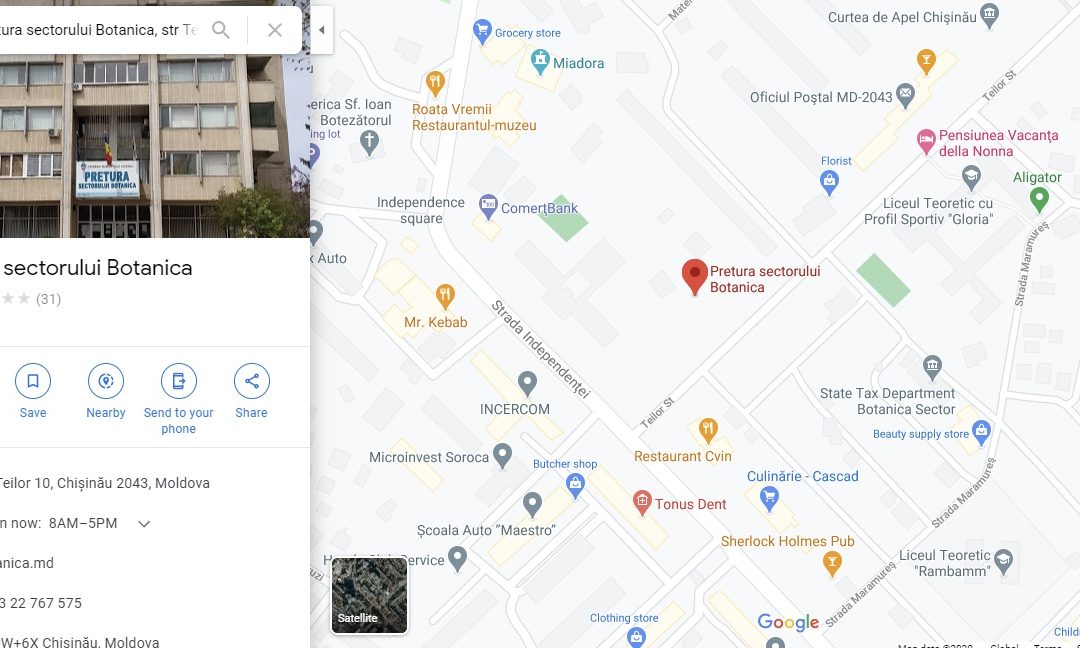The image size is (1080, 648).
Task: Open the Oficiul Poștal MD-2043 mail marker
Action: (905, 96)
